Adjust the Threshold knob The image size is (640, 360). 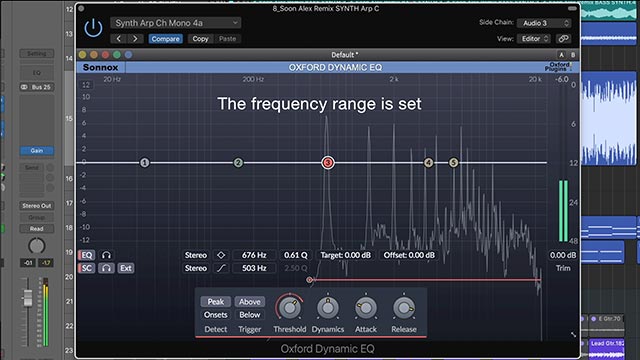pyautogui.click(x=289, y=307)
